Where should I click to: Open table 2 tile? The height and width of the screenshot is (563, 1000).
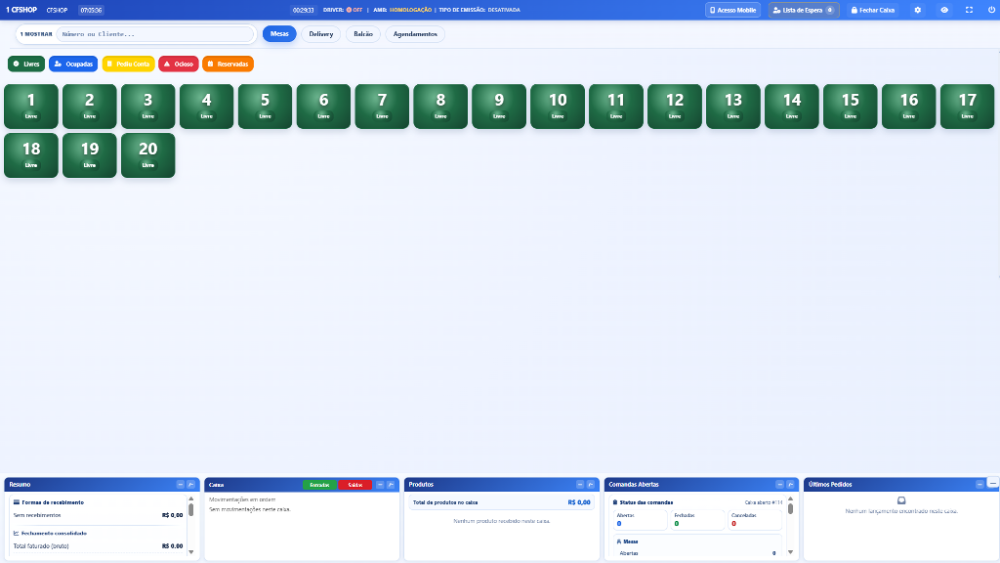pyautogui.click(x=89, y=106)
